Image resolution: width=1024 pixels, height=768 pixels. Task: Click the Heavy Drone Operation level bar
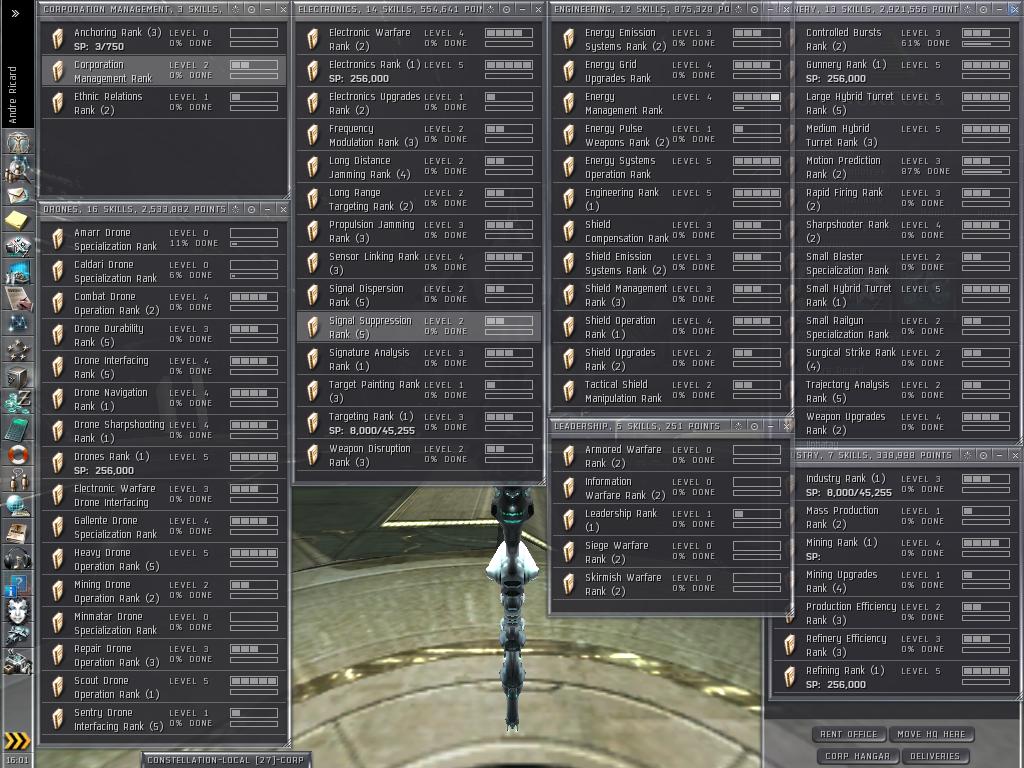click(x=253, y=553)
